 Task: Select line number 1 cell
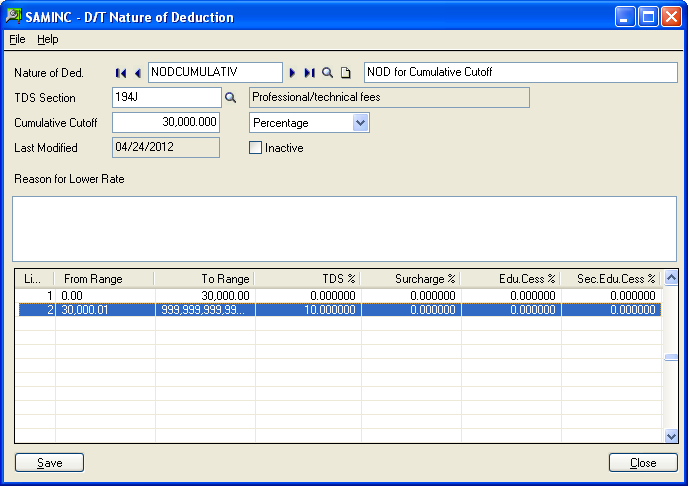(36, 296)
